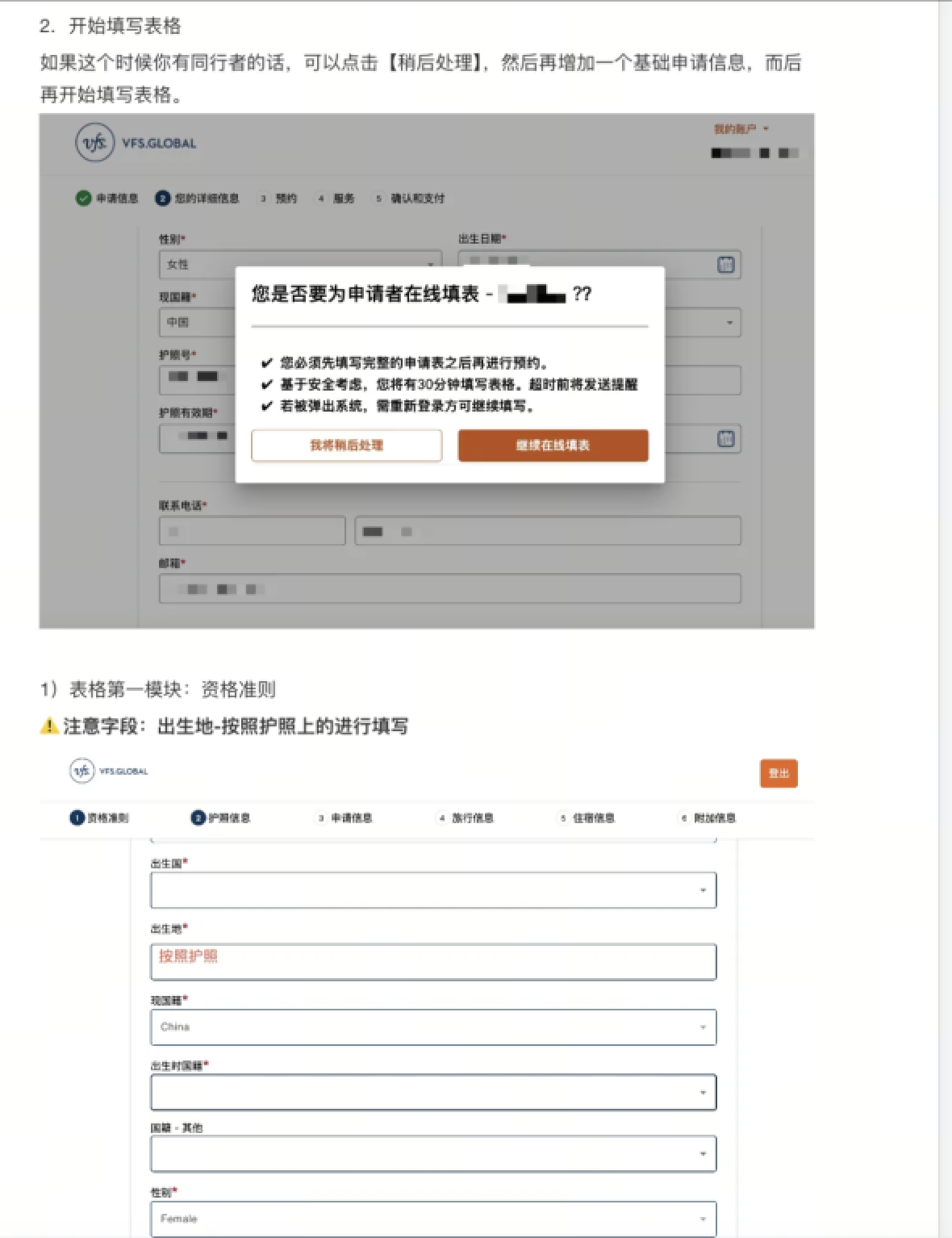952x1238 pixels.
Task: Click the green checkmark on 申请信息 step
Action: (82, 198)
